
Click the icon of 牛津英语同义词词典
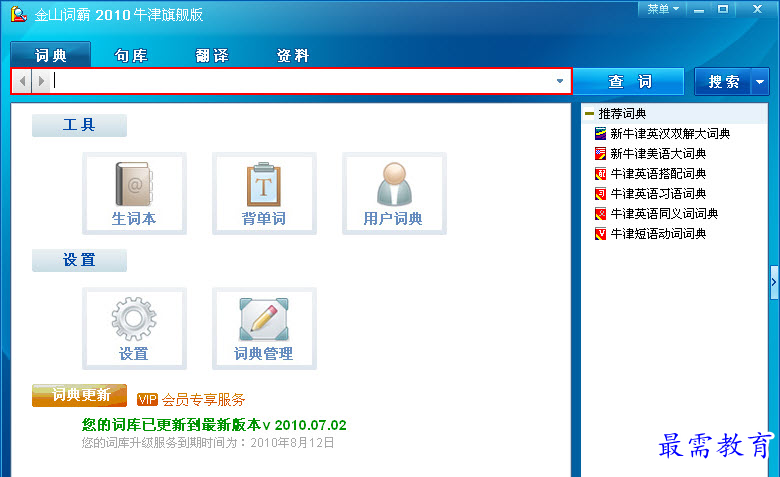click(600, 214)
